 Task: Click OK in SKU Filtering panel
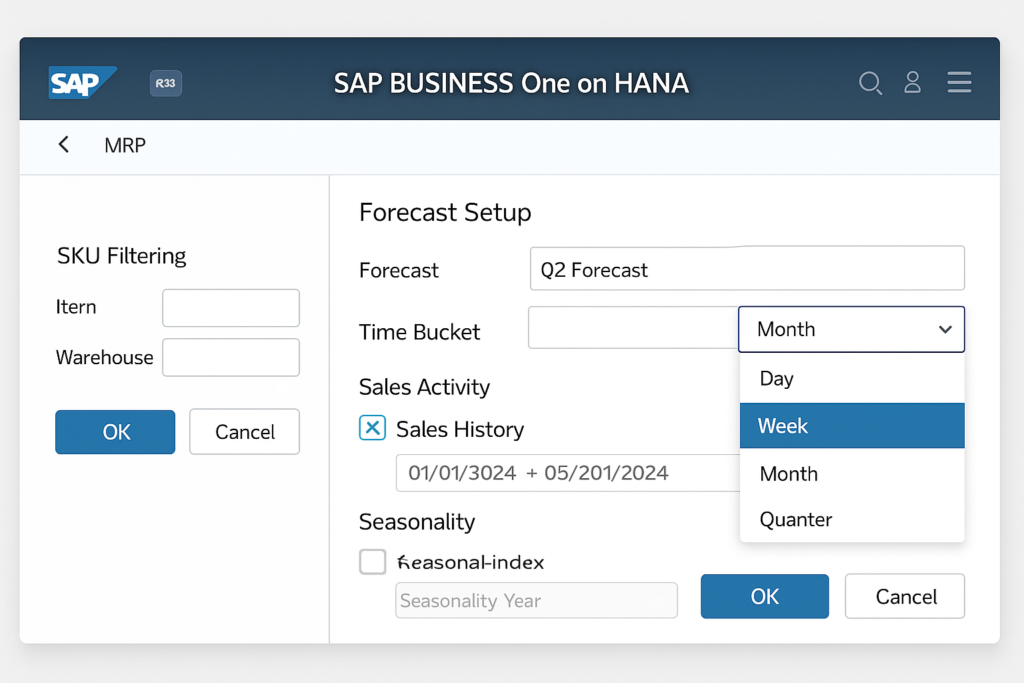click(115, 432)
